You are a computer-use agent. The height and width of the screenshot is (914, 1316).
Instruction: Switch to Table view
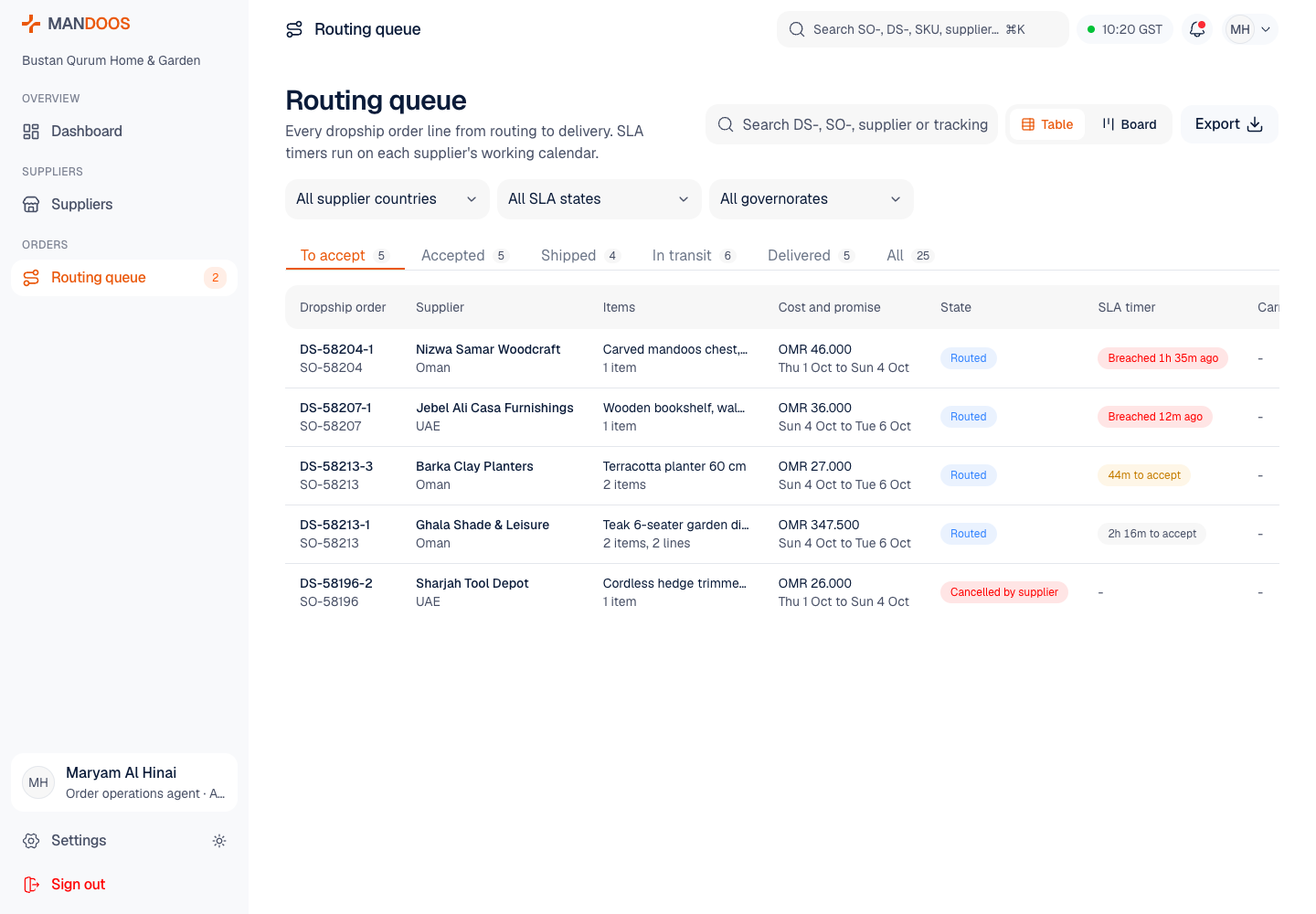[x=1047, y=124]
